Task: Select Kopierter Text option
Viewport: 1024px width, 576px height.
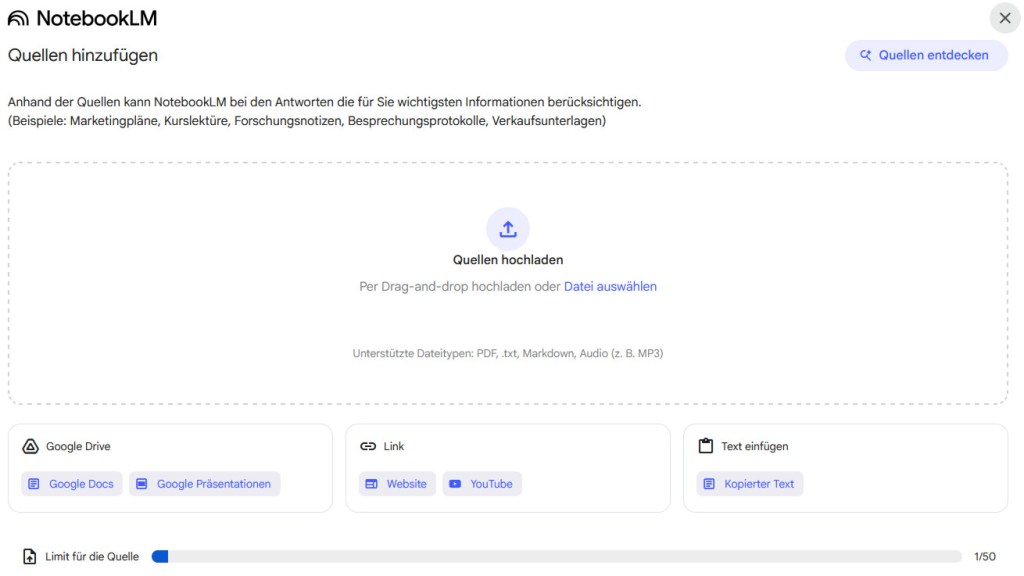Action: pyautogui.click(x=750, y=484)
